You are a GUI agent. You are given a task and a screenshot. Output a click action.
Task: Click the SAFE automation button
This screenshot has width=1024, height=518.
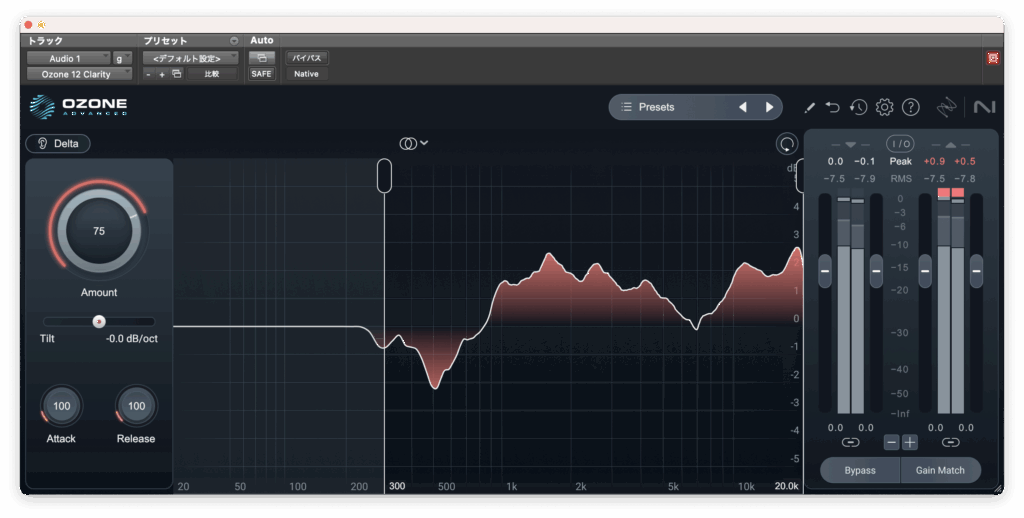[x=261, y=74]
